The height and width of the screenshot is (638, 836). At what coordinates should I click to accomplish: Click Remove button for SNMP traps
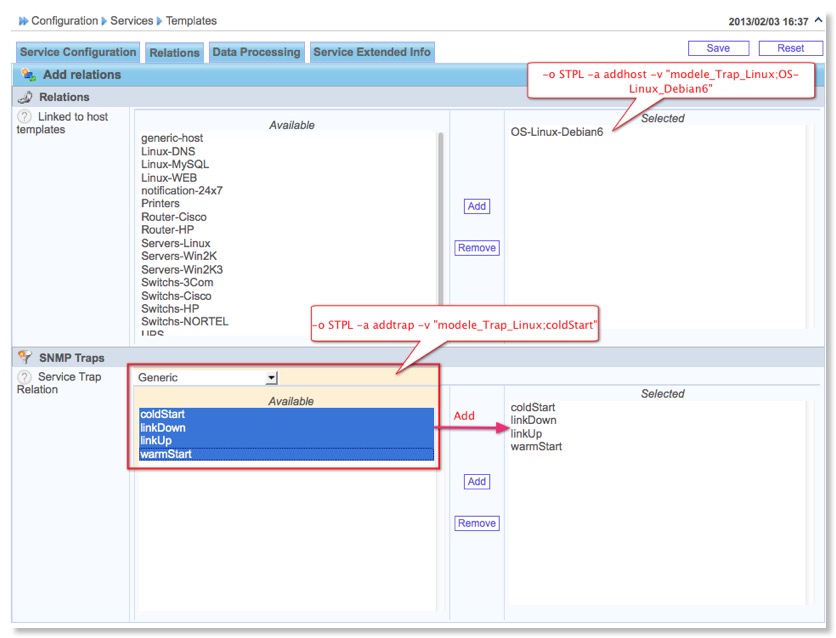(x=477, y=523)
